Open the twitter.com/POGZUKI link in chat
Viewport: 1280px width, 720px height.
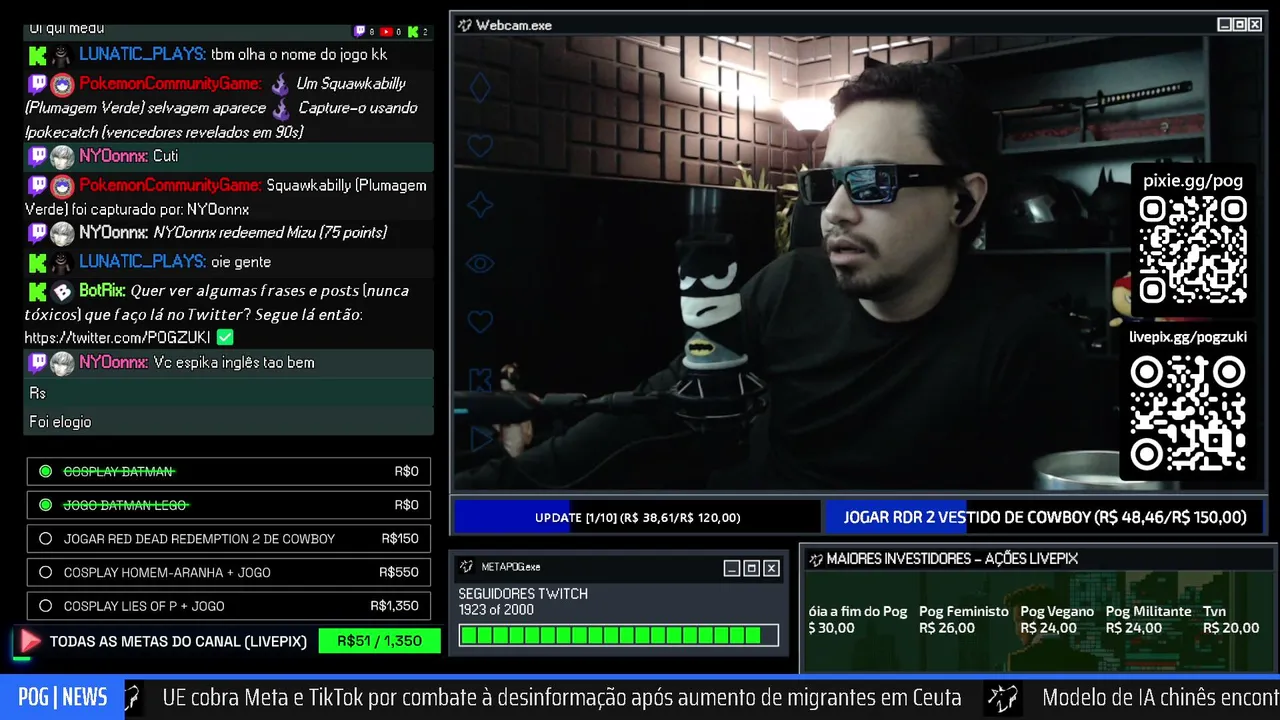pos(118,338)
